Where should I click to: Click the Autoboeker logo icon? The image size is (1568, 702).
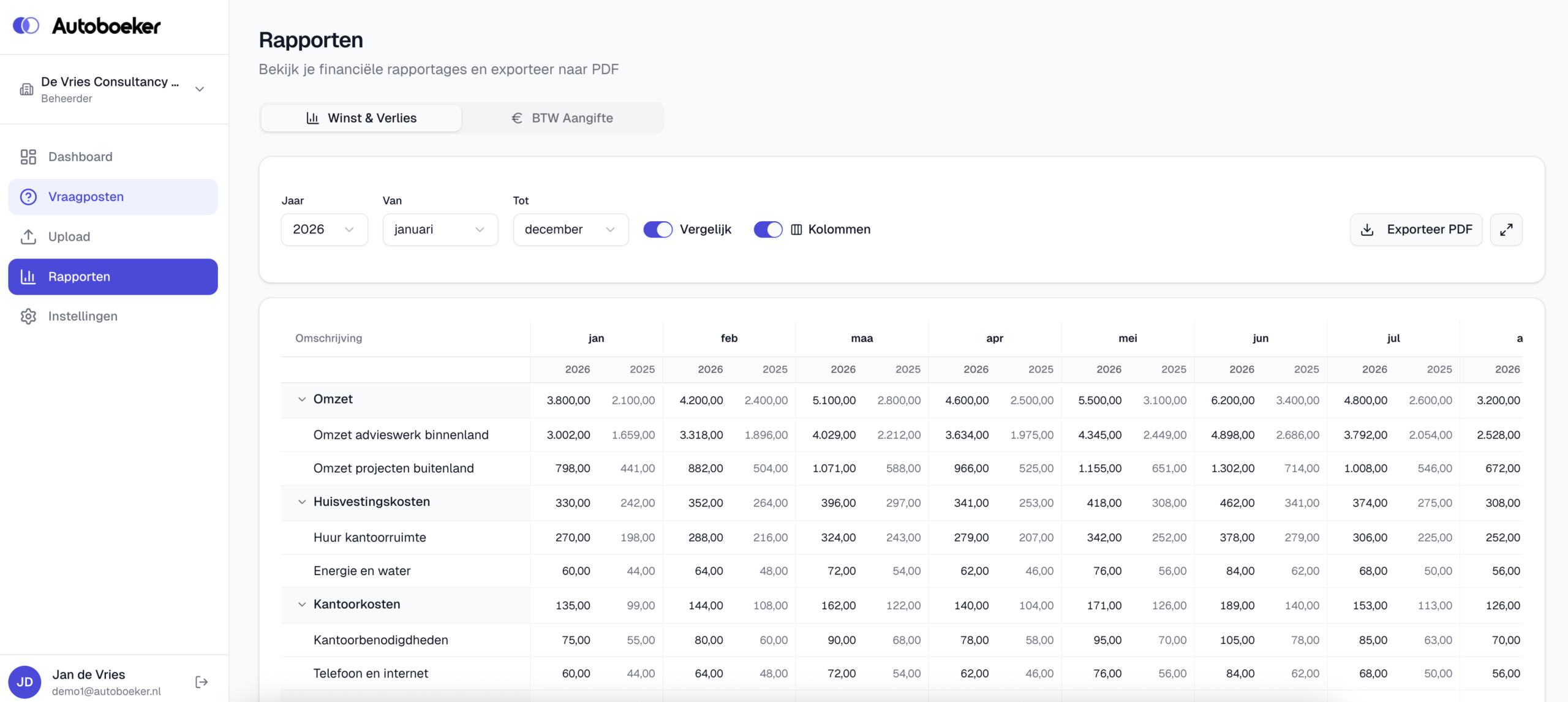coord(26,26)
